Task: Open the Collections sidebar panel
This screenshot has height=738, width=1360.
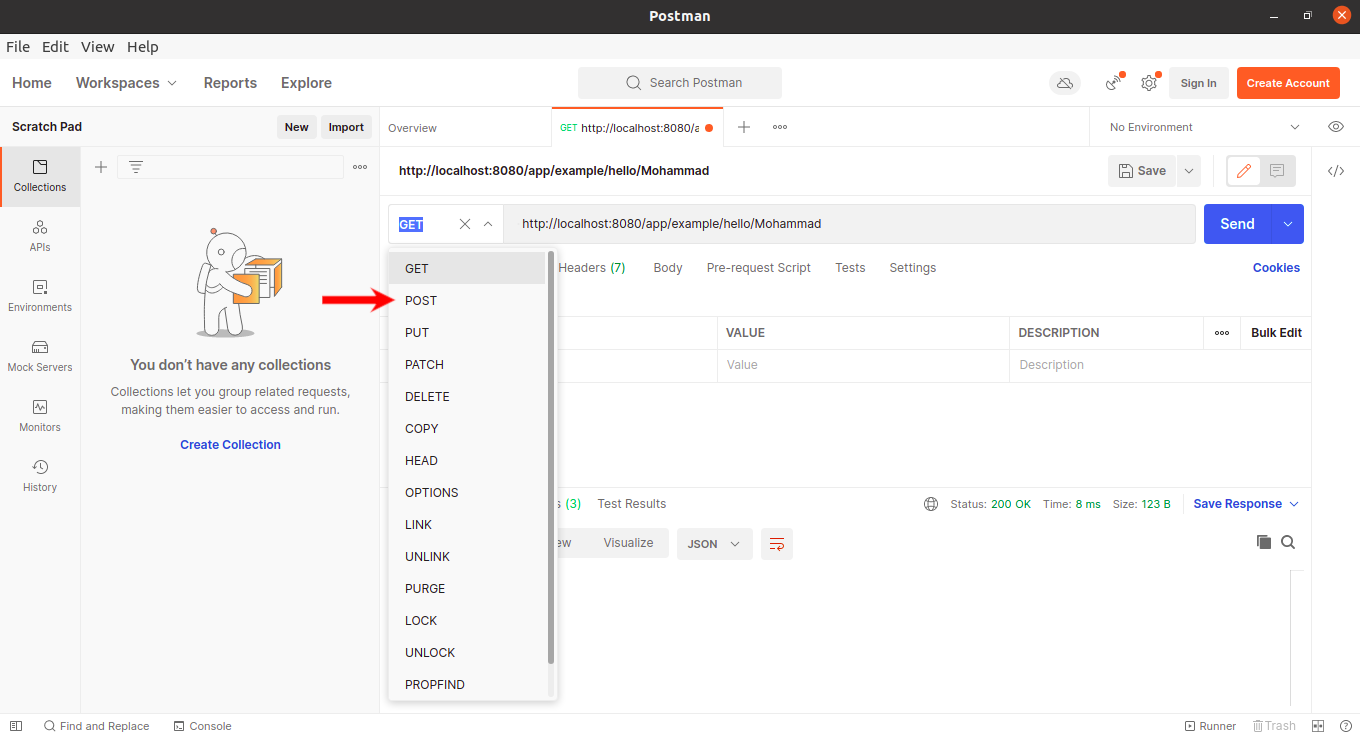Action: [x=40, y=177]
